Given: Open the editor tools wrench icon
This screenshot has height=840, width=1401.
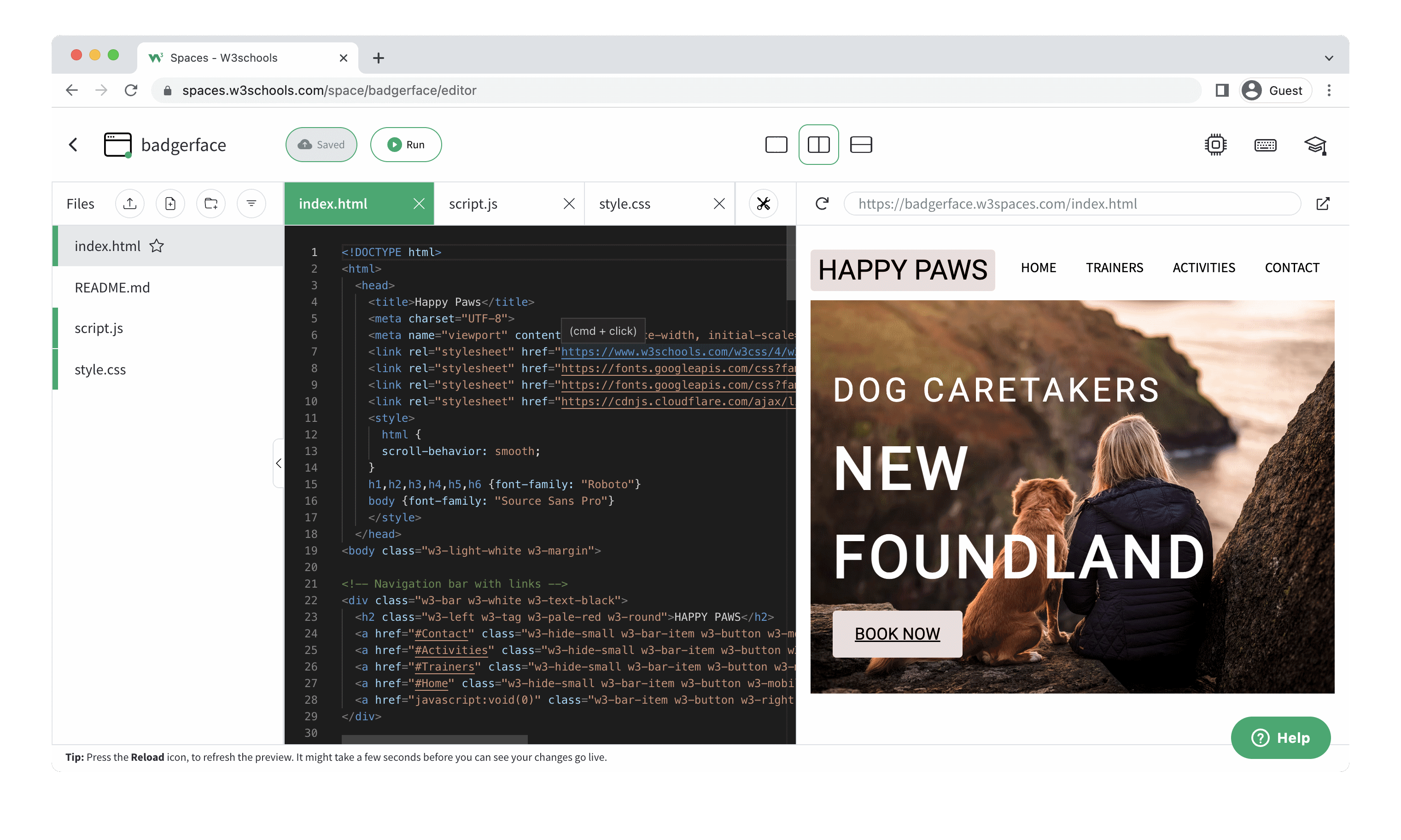Looking at the screenshot, I should (763, 204).
